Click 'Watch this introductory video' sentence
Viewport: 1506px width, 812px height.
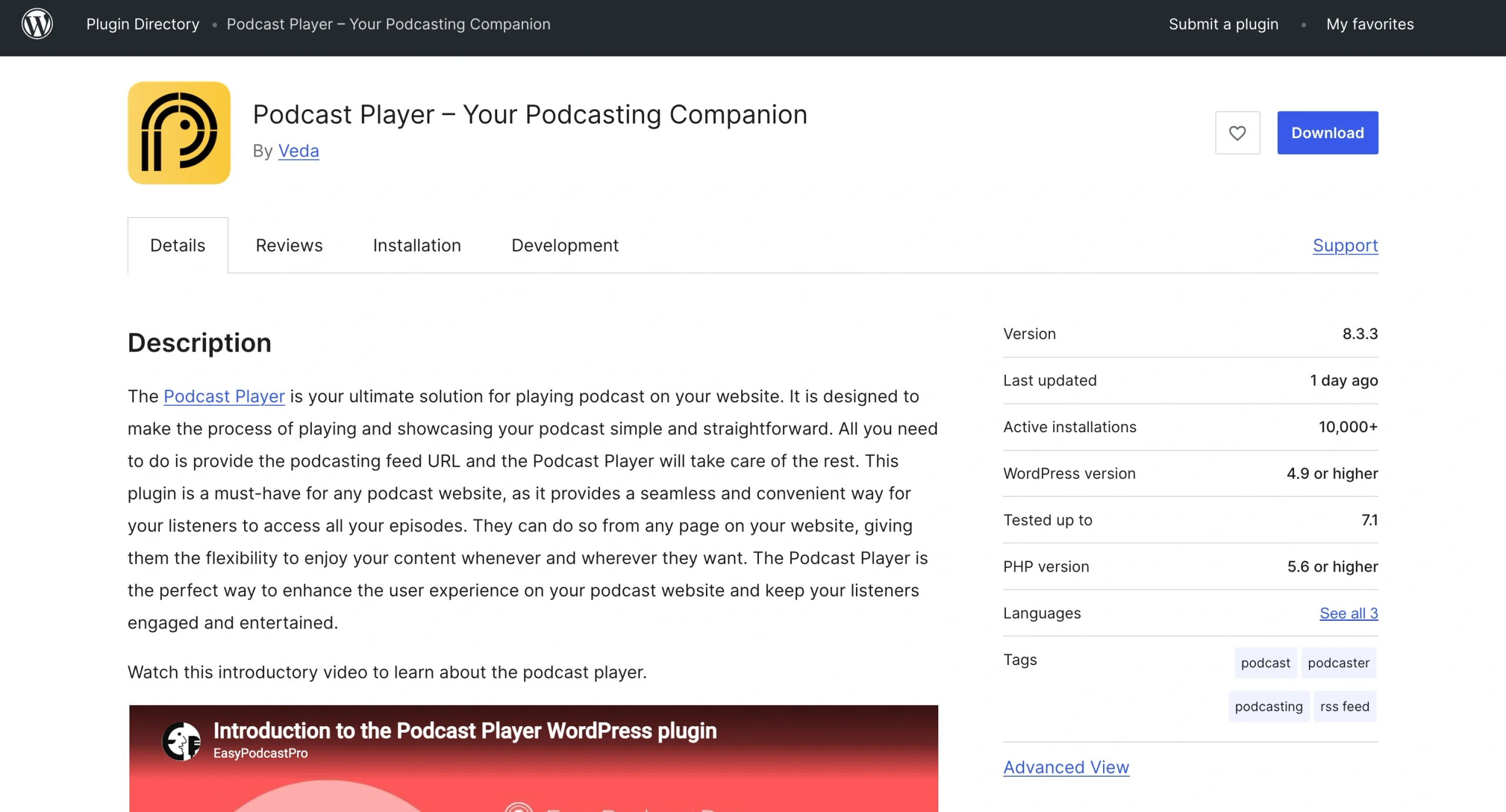(x=387, y=672)
